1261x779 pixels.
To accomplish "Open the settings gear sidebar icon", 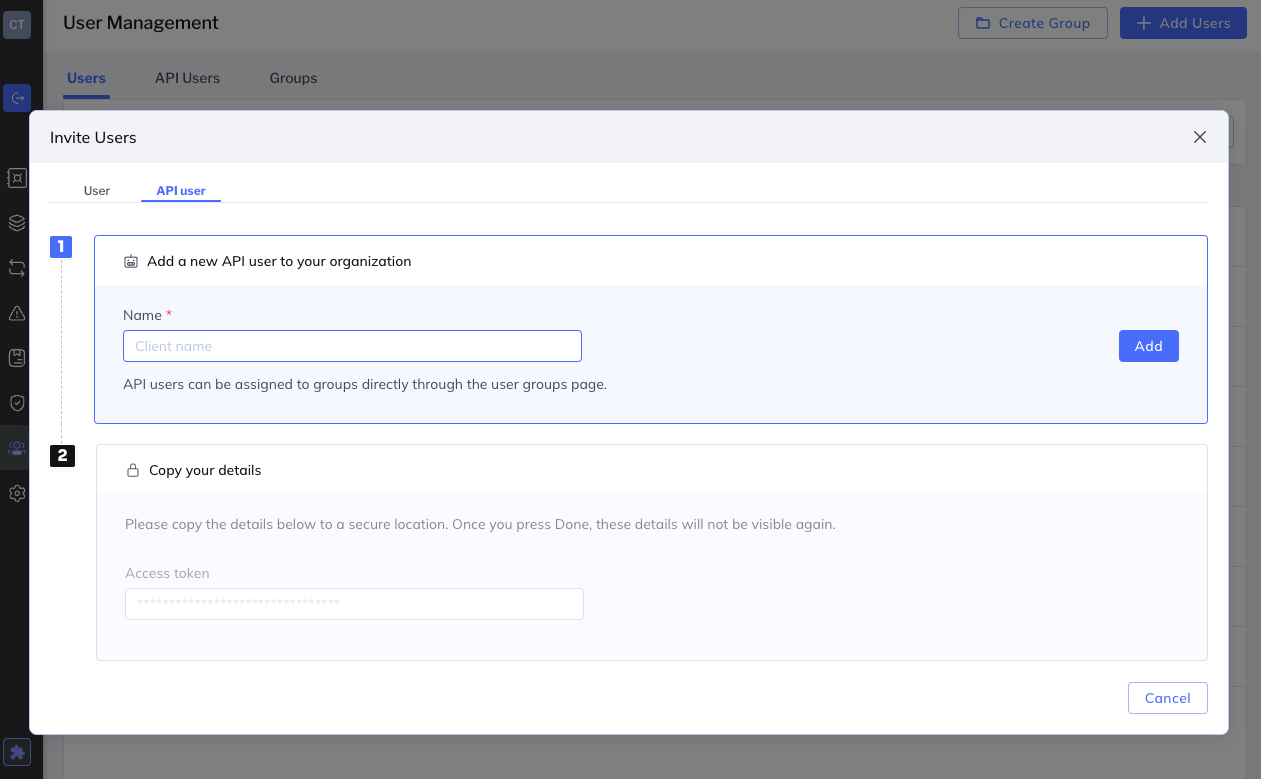I will tap(17, 493).
